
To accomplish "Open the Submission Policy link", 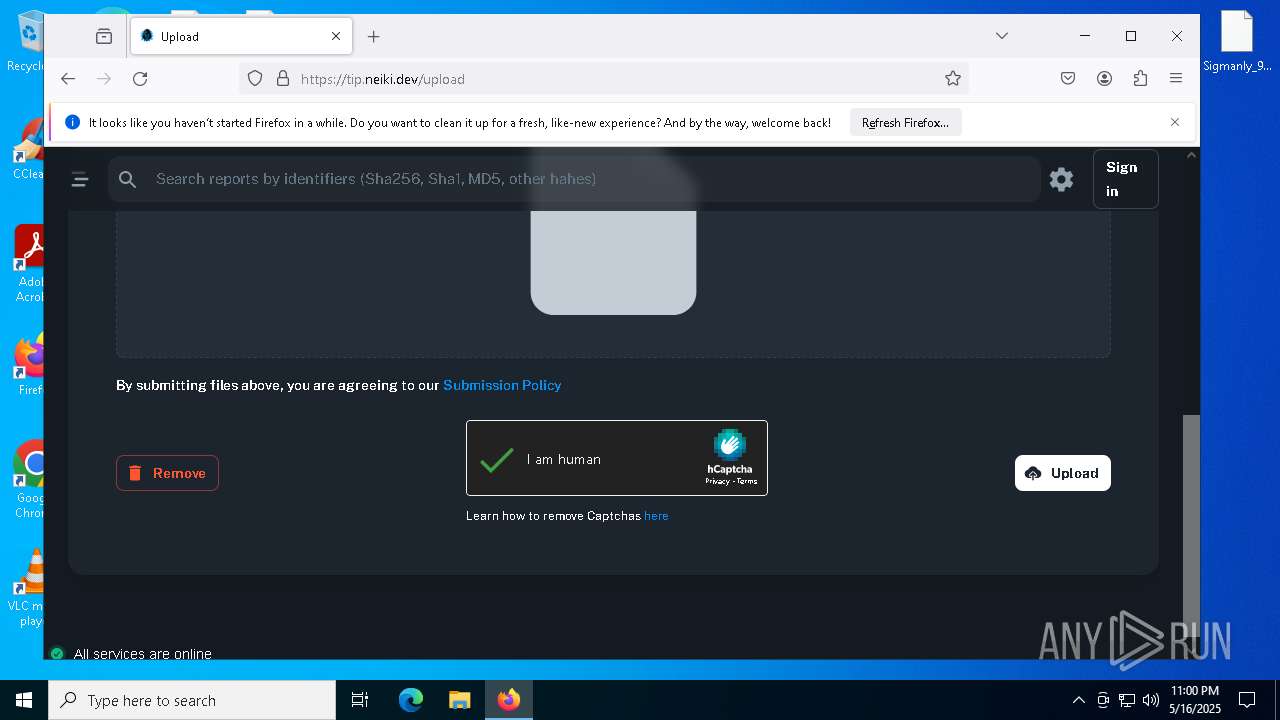I will pos(502,385).
